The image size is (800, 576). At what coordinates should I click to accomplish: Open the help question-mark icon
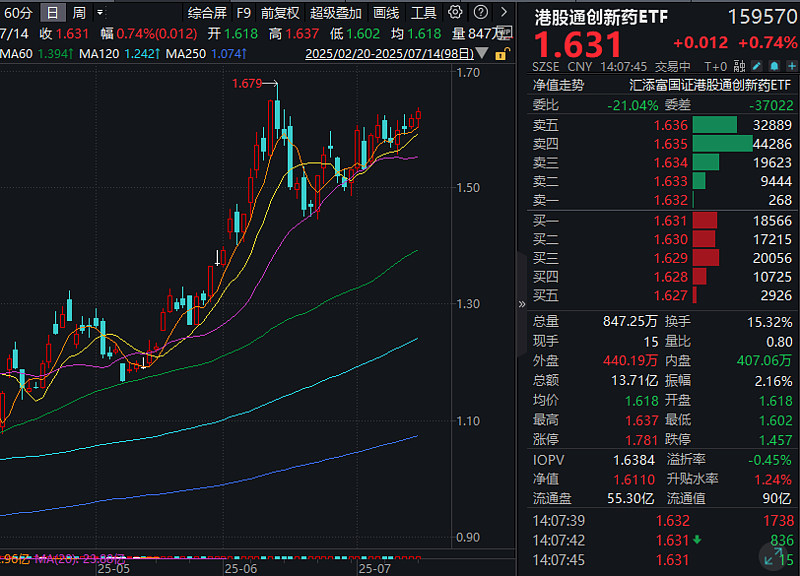click(x=481, y=12)
